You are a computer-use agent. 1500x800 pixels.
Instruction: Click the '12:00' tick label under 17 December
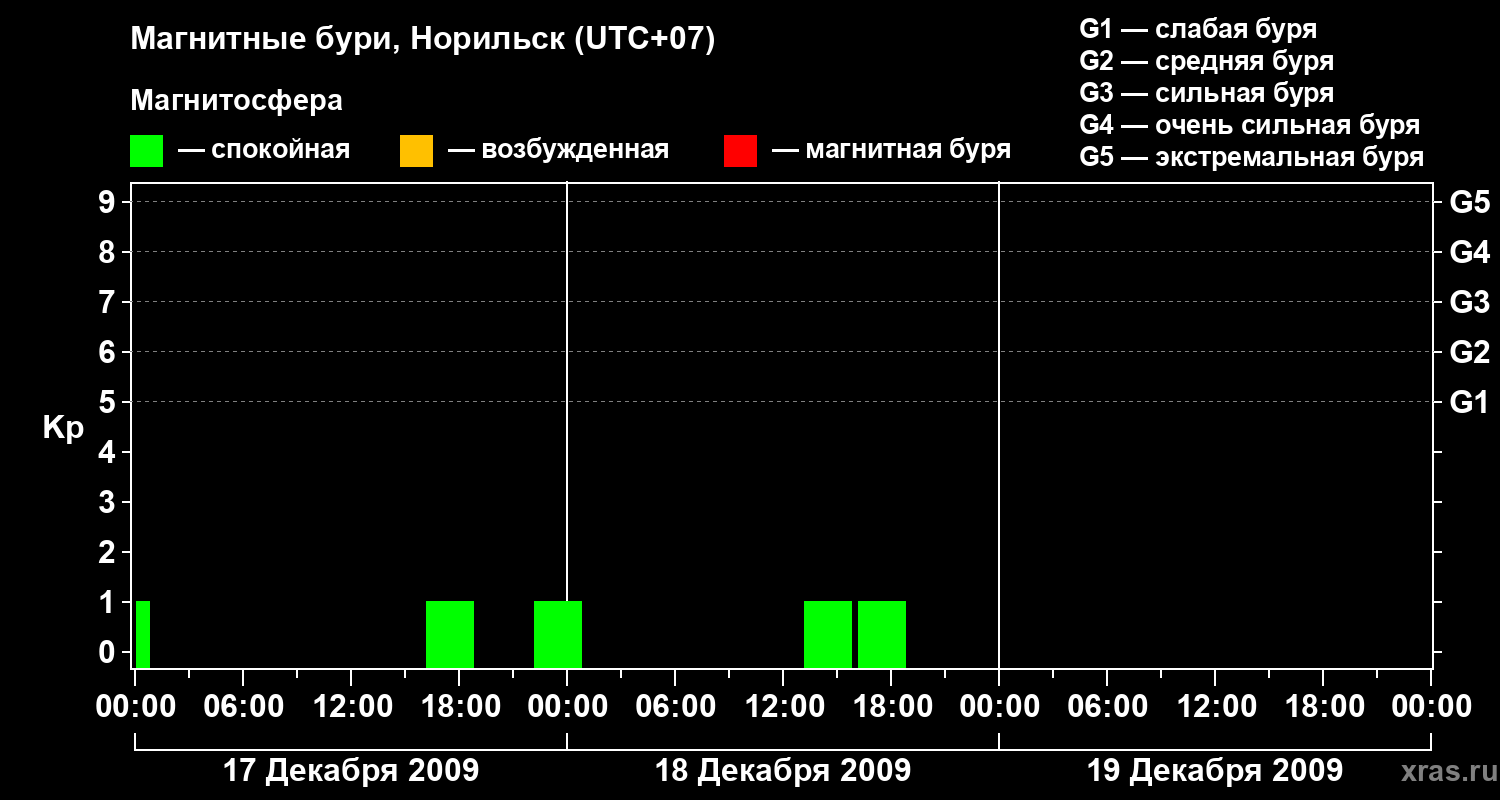(351, 707)
